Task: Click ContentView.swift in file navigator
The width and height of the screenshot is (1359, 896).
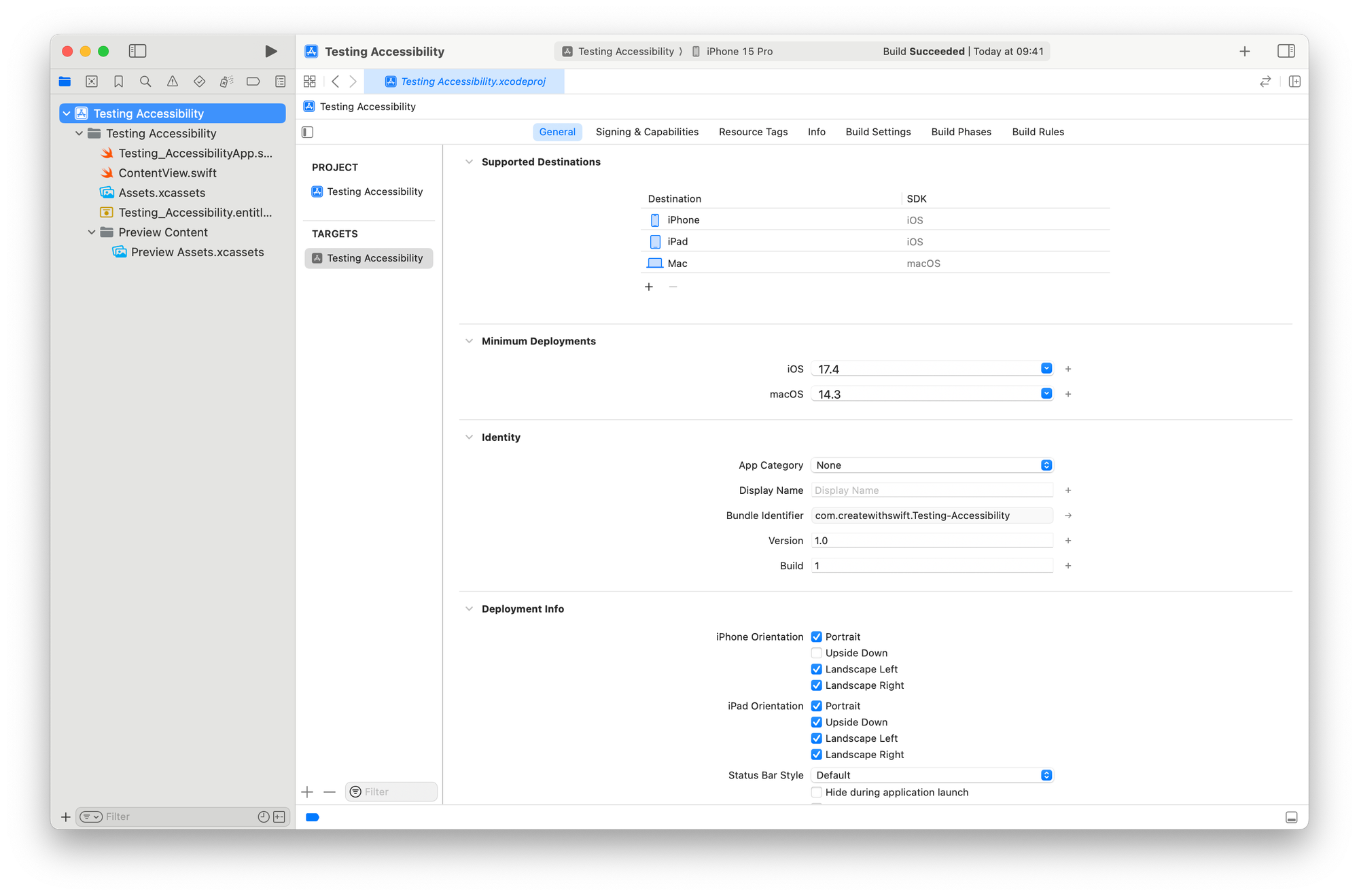Action: click(167, 172)
